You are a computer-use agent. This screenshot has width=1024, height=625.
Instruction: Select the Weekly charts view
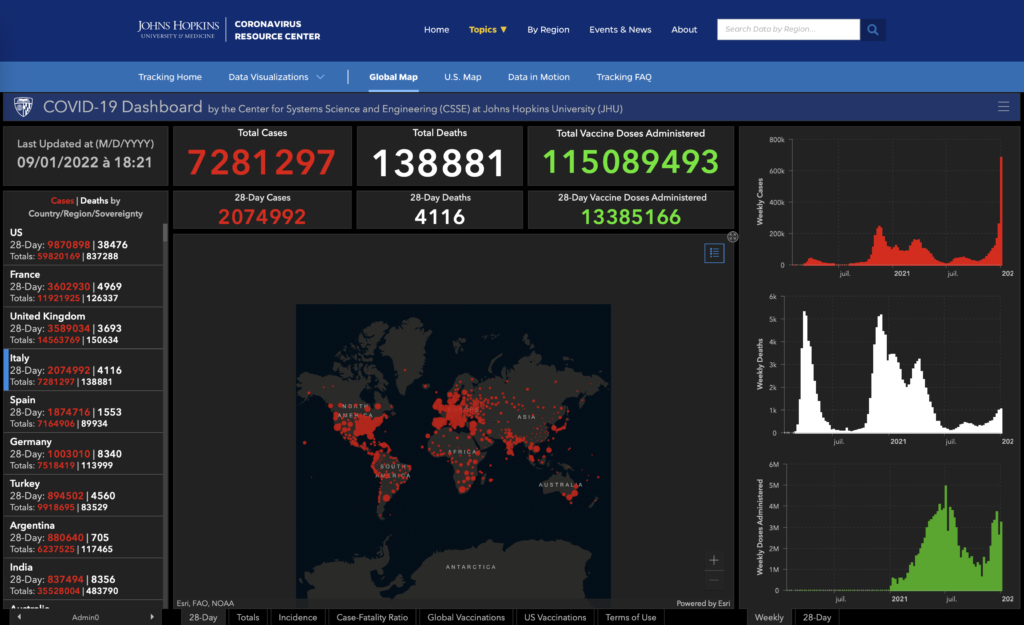coord(768,617)
